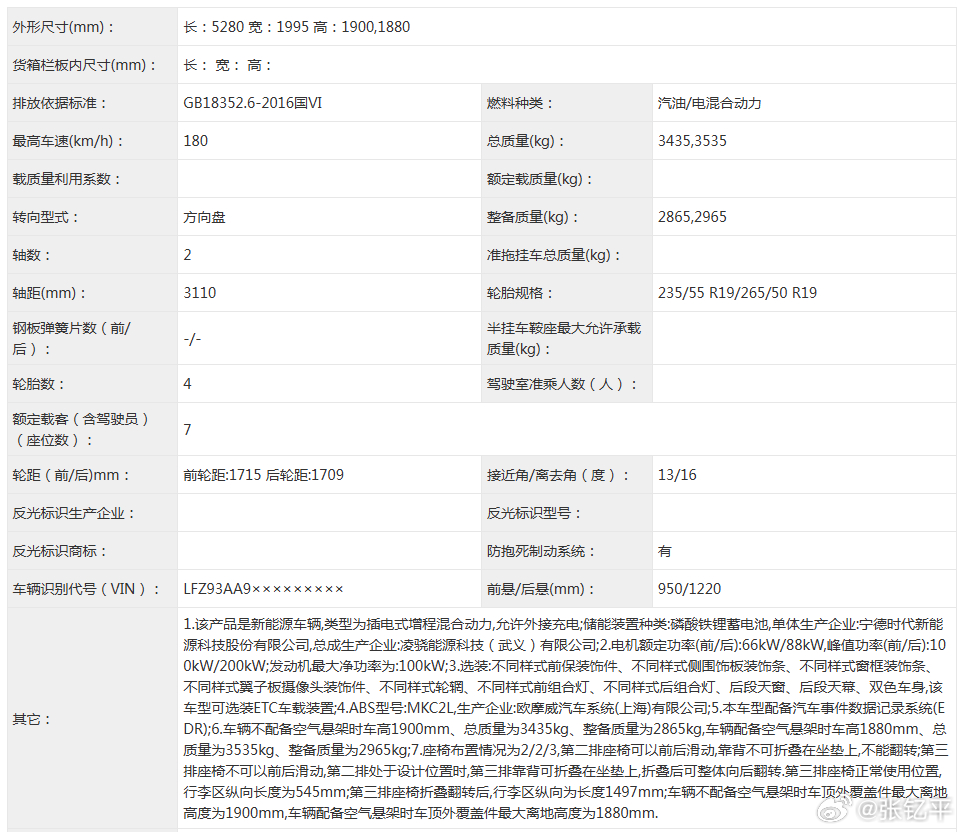This screenshot has width=962, height=832.
Task: Click the 轮胎规格 label
Action: [x=520, y=293]
